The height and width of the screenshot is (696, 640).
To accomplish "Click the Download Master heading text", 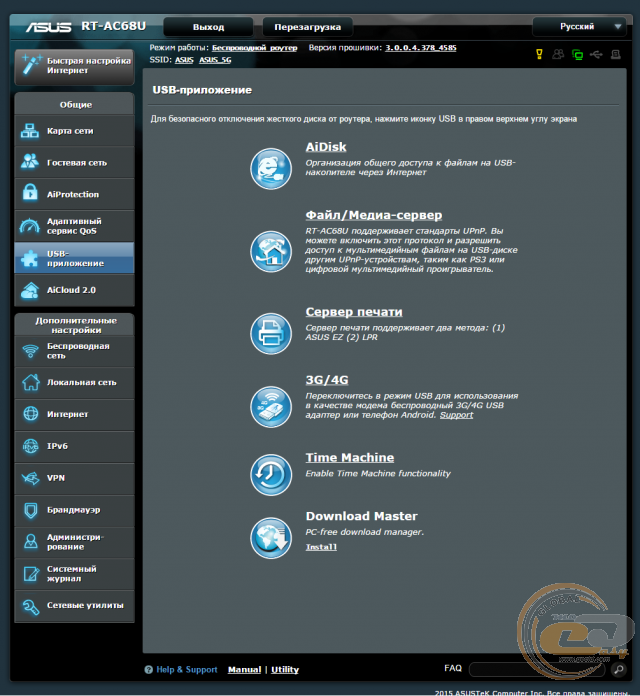I will 362,516.
